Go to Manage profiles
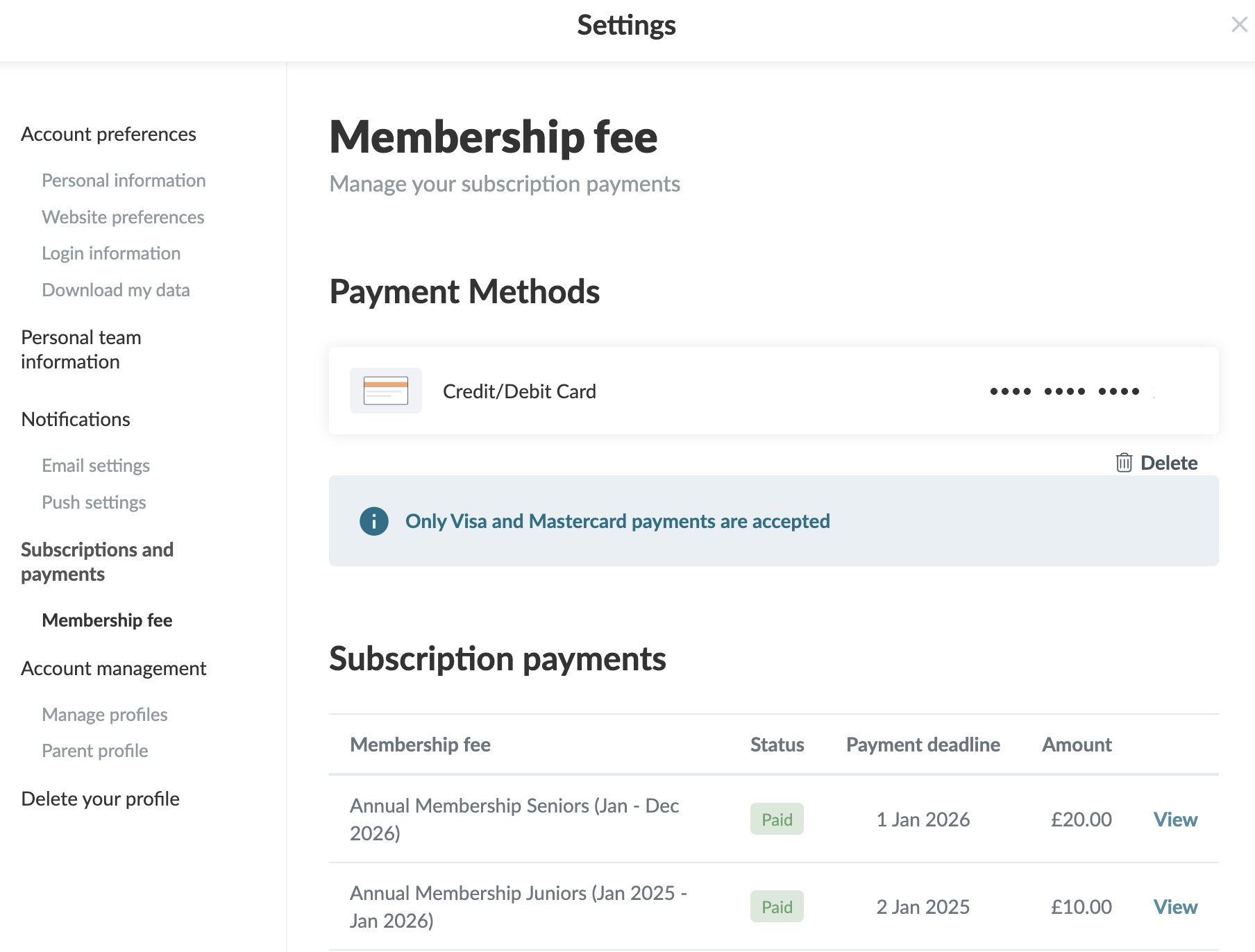1255x952 pixels. 105,715
